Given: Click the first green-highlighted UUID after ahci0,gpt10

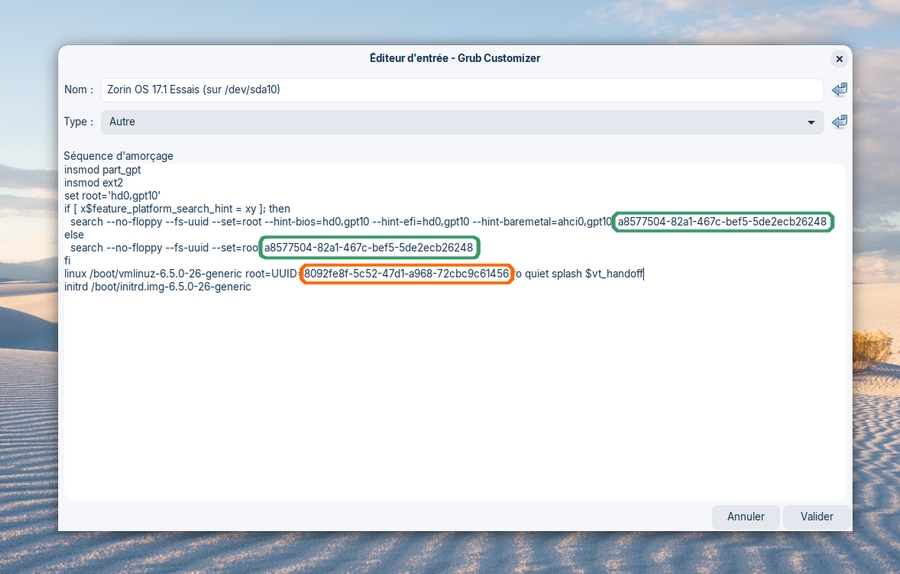Looking at the screenshot, I should click(722, 222).
